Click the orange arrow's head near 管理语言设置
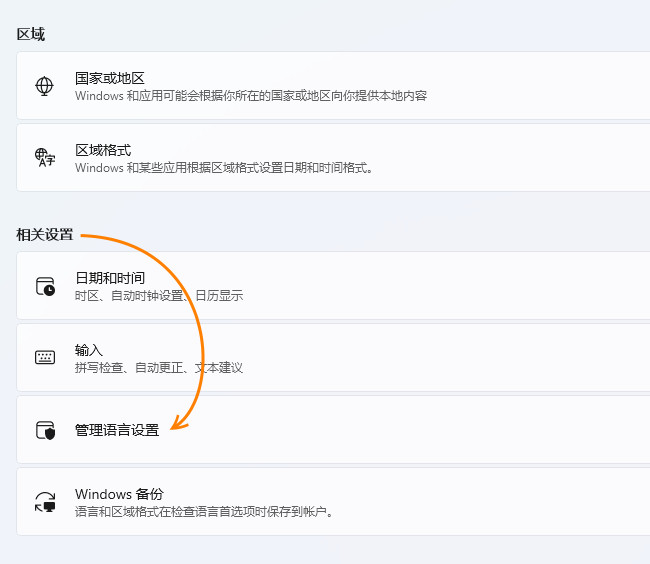This screenshot has height=564, width=650. [x=175, y=427]
